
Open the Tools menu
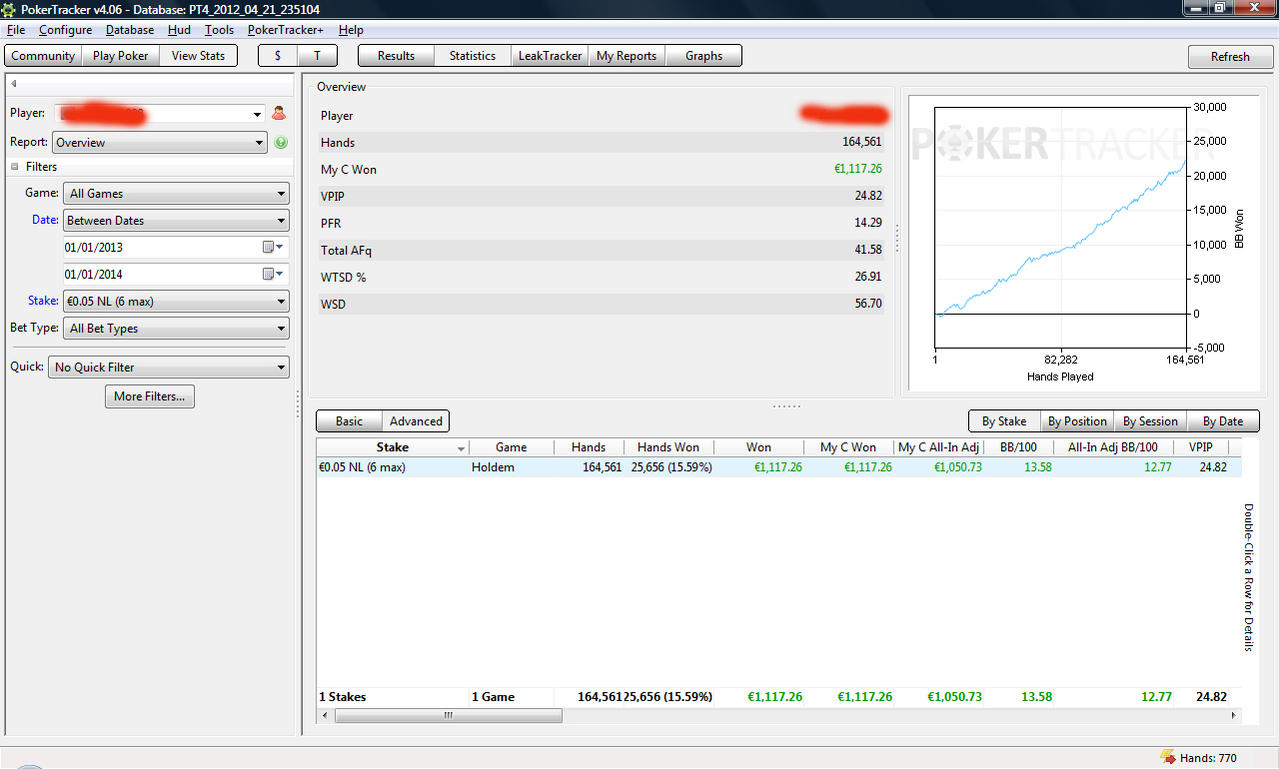tap(219, 30)
